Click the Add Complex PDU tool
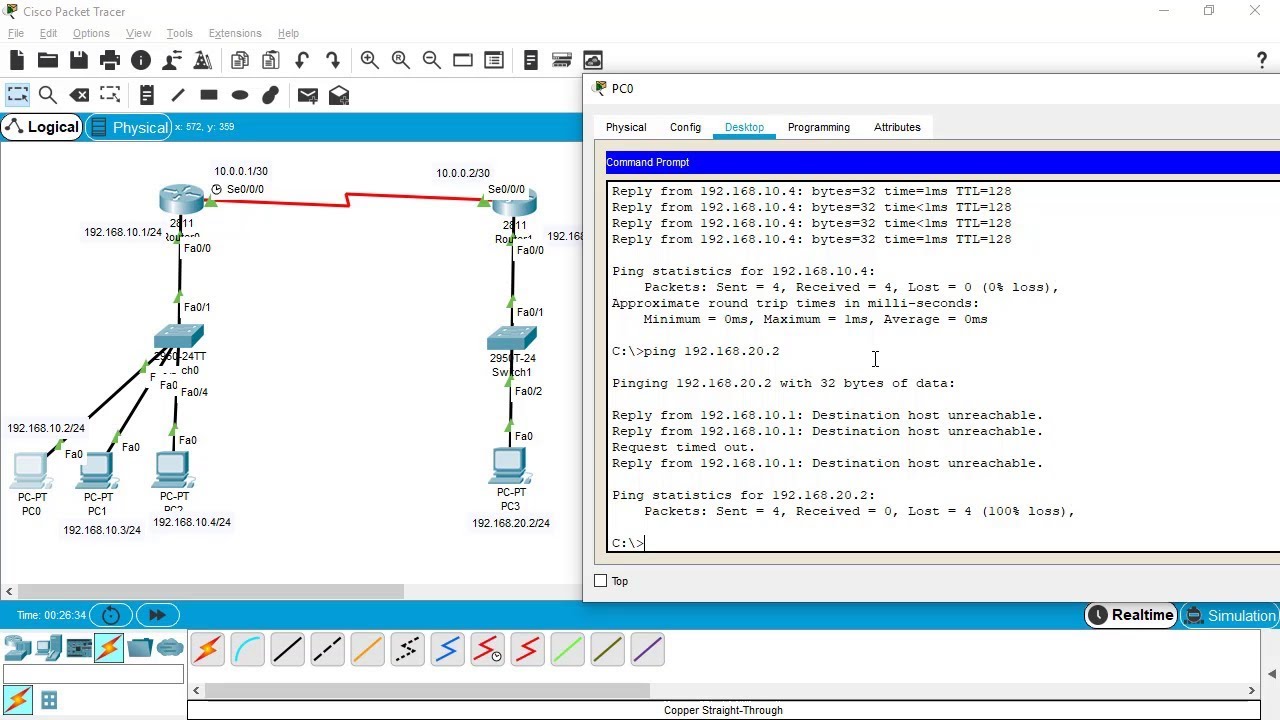This screenshot has height=720, width=1280. [x=338, y=95]
